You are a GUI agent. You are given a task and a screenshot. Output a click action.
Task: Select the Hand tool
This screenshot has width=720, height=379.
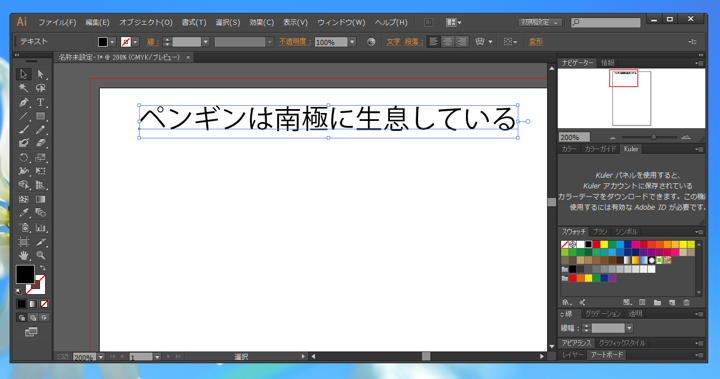[x=23, y=255]
